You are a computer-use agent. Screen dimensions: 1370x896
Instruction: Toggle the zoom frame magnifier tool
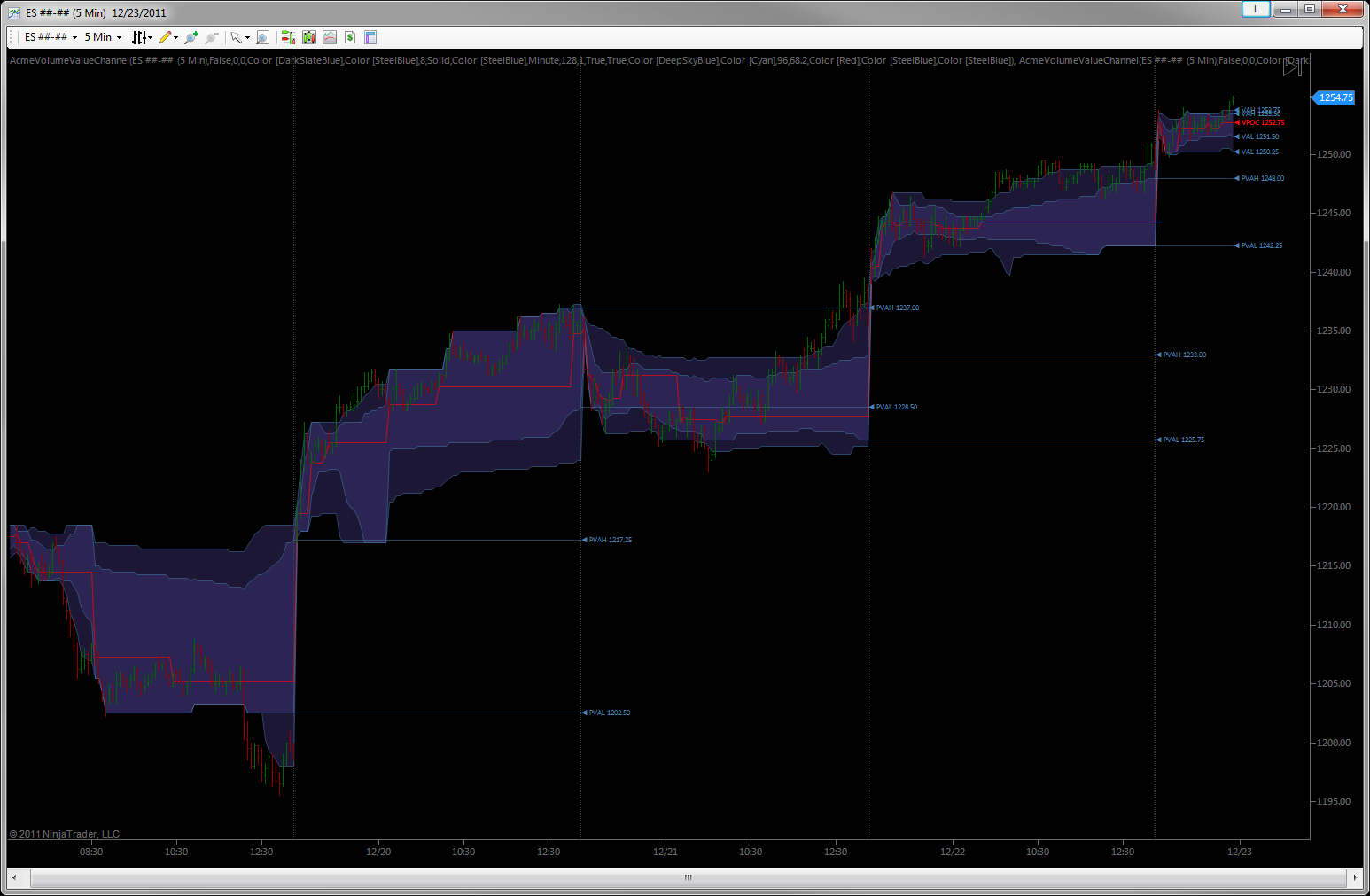(262, 37)
